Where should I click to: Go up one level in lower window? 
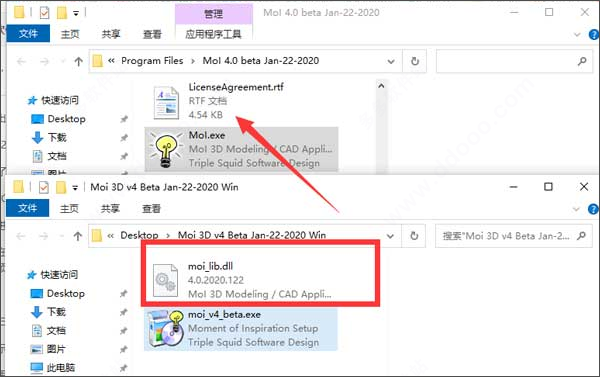78,236
